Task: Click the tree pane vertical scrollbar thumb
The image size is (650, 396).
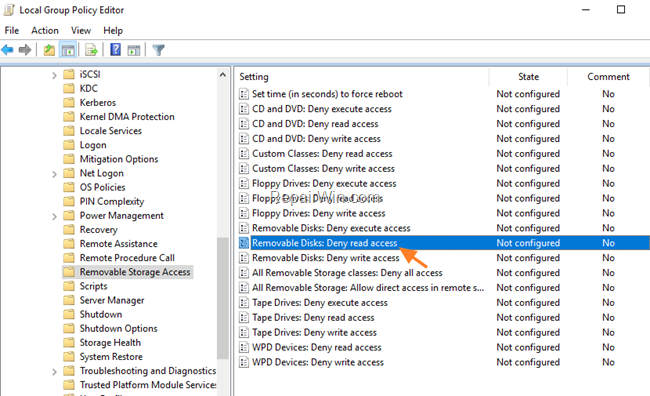Action: (223, 298)
